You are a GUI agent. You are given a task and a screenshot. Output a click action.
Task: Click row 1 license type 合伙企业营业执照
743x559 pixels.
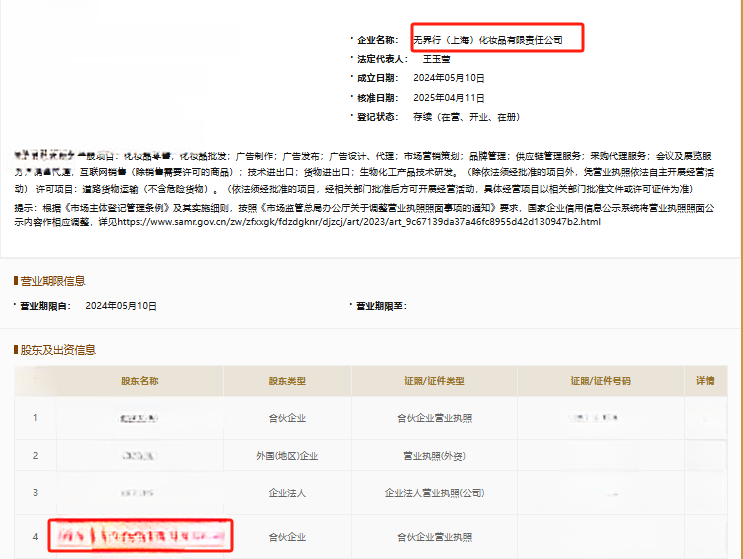click(x=435, y=418)
